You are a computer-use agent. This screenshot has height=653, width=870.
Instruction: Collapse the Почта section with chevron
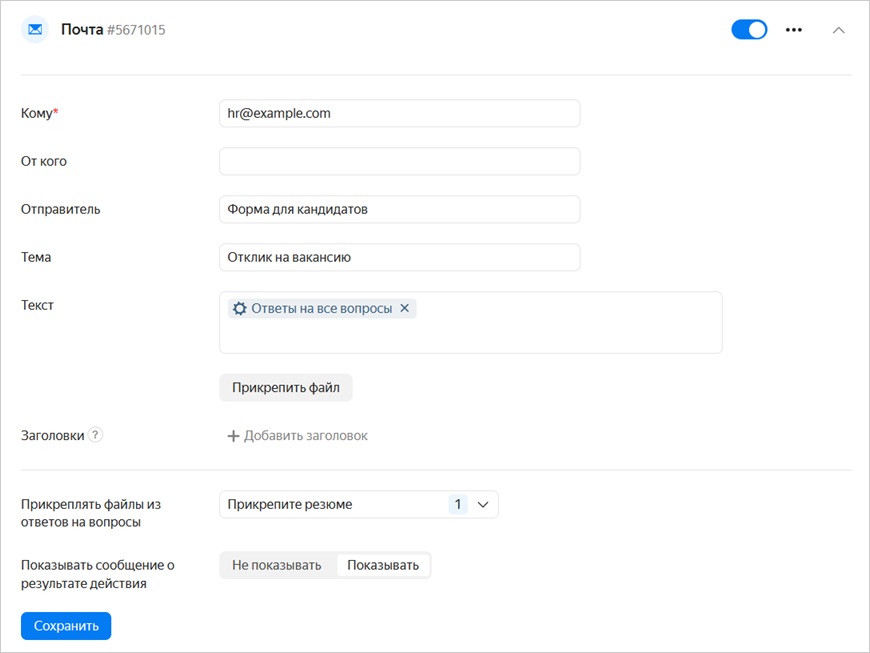(x=839, y=30)
